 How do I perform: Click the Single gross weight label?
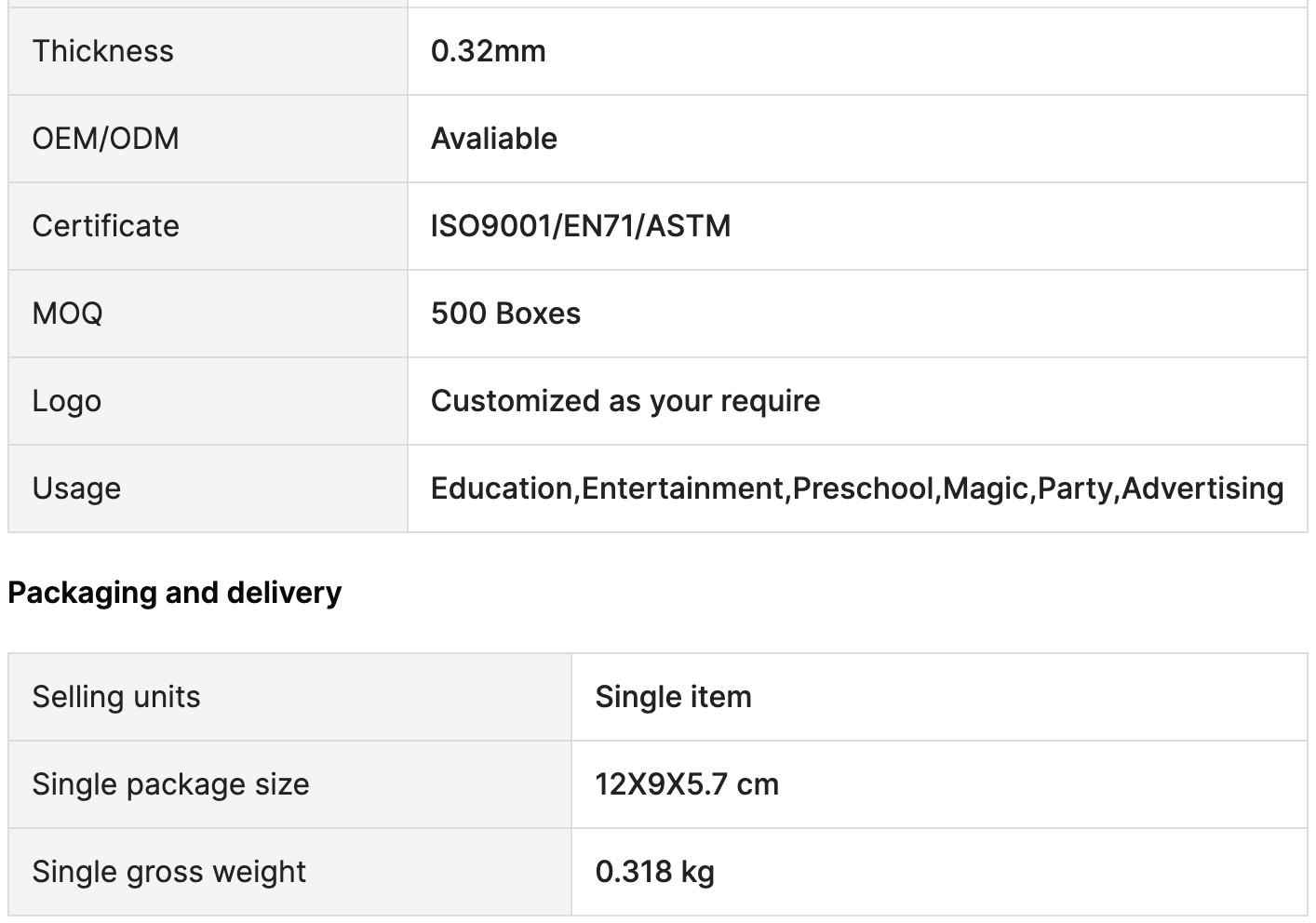tap(168, 872)
